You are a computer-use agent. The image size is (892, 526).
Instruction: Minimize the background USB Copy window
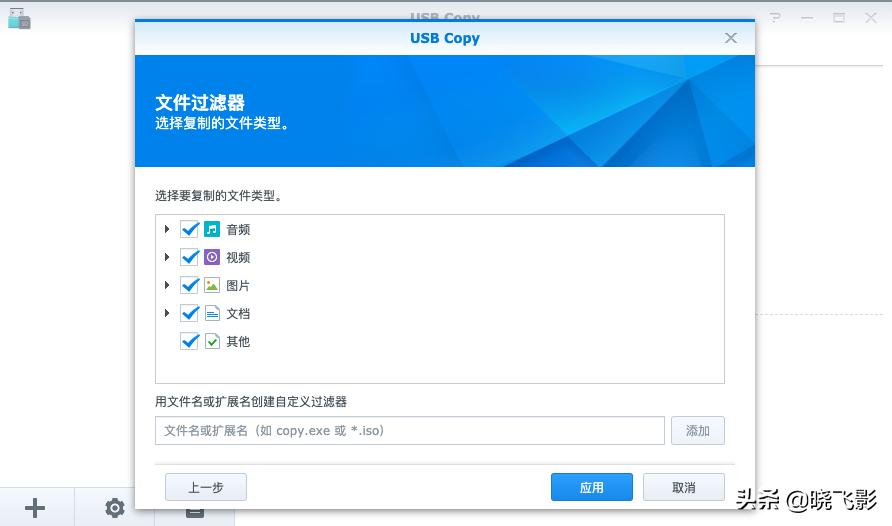pos(807,18)
